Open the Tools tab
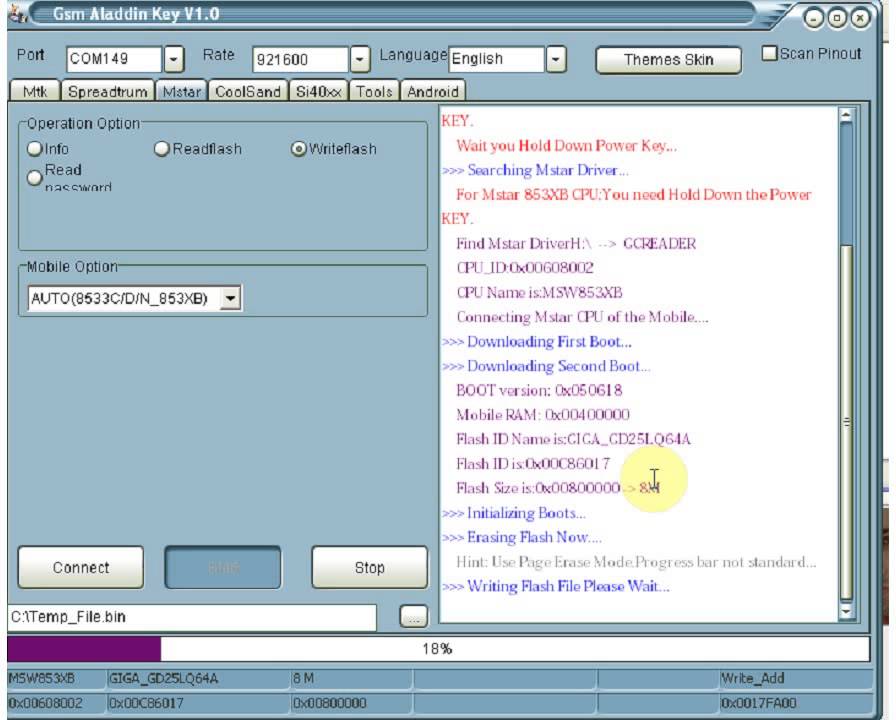 pyautogui.click(x=374, y=91)
